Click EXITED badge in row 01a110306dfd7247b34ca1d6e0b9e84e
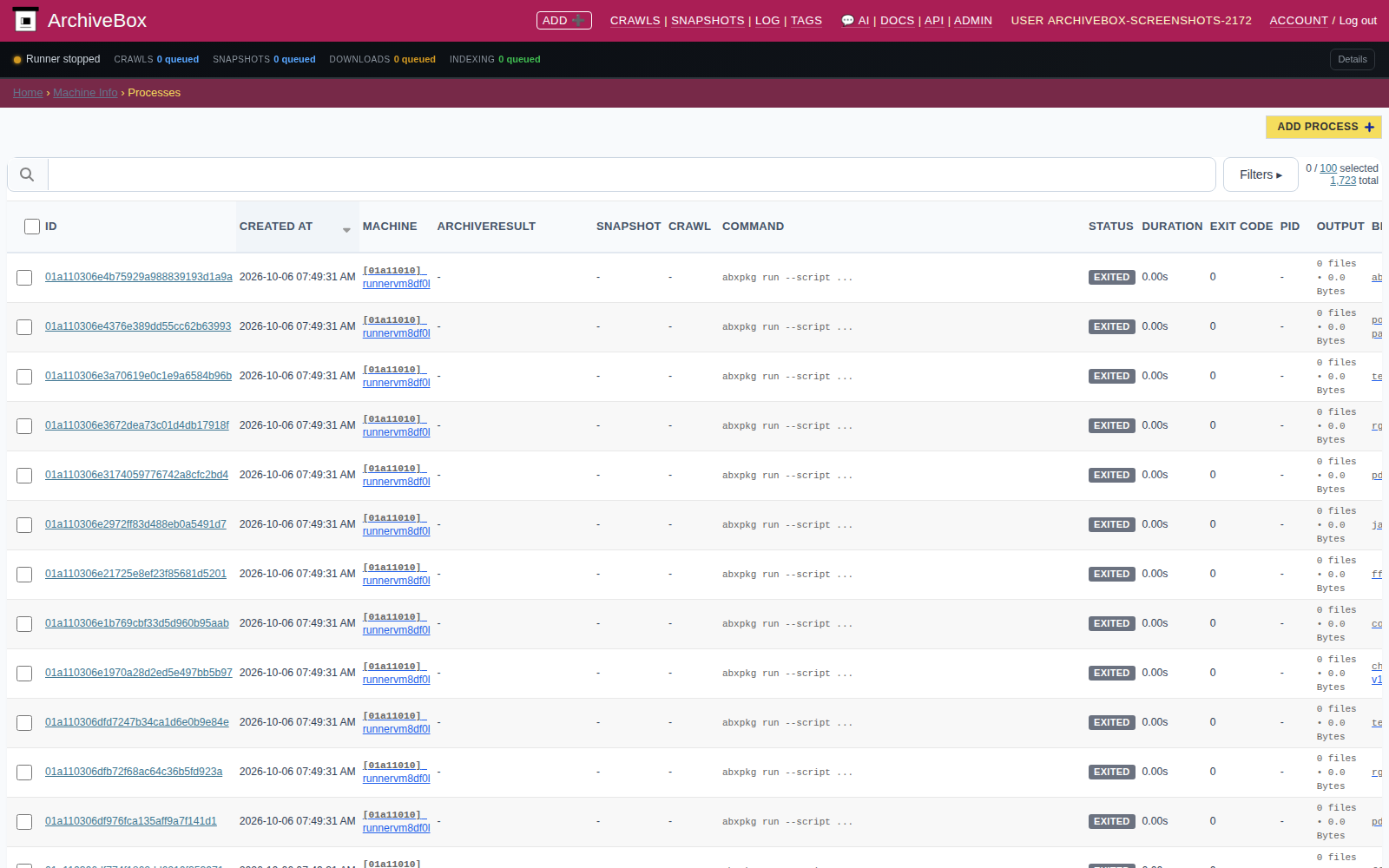Viewport: 1389px width, 868px height. (1111, 722)
